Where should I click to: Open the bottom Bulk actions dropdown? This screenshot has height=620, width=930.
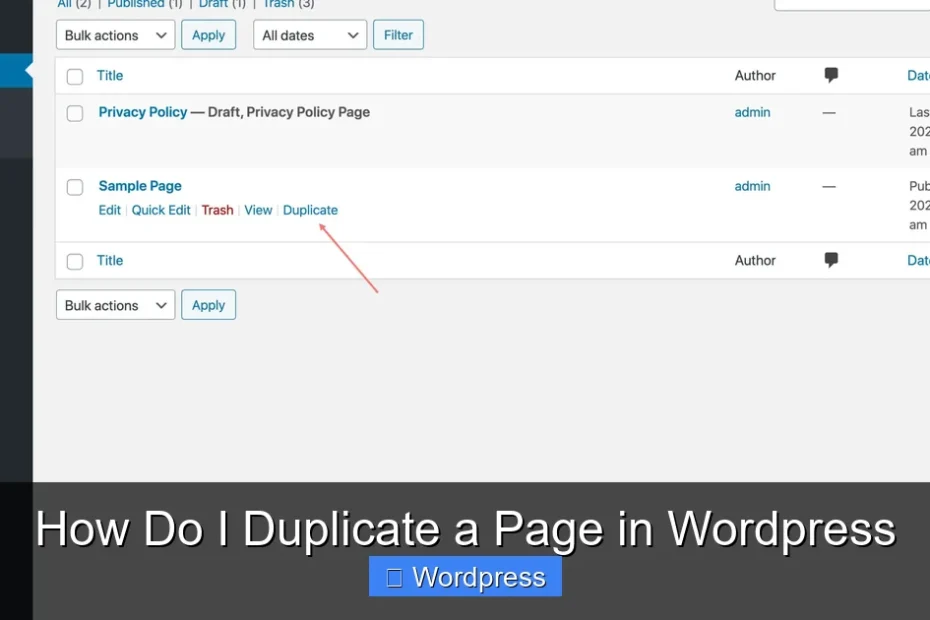coord(116,305)
